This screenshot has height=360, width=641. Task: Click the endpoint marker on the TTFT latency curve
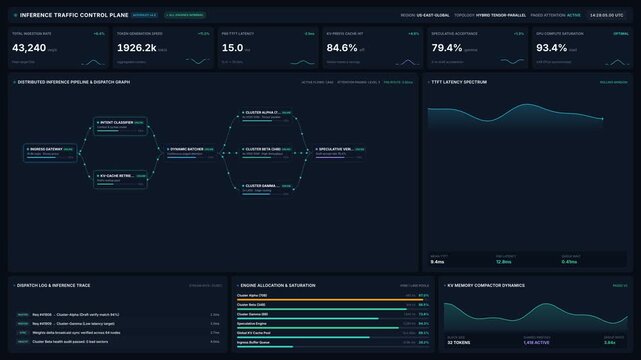click(603, 119)
